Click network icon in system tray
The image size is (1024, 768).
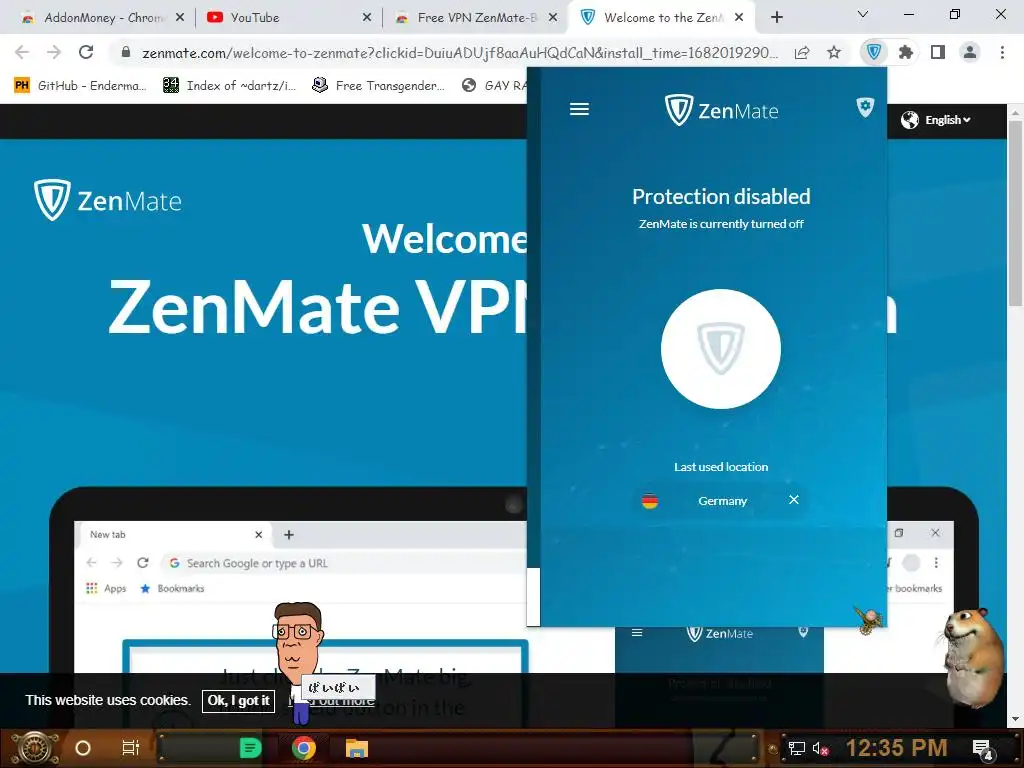[x=797, y=748]
